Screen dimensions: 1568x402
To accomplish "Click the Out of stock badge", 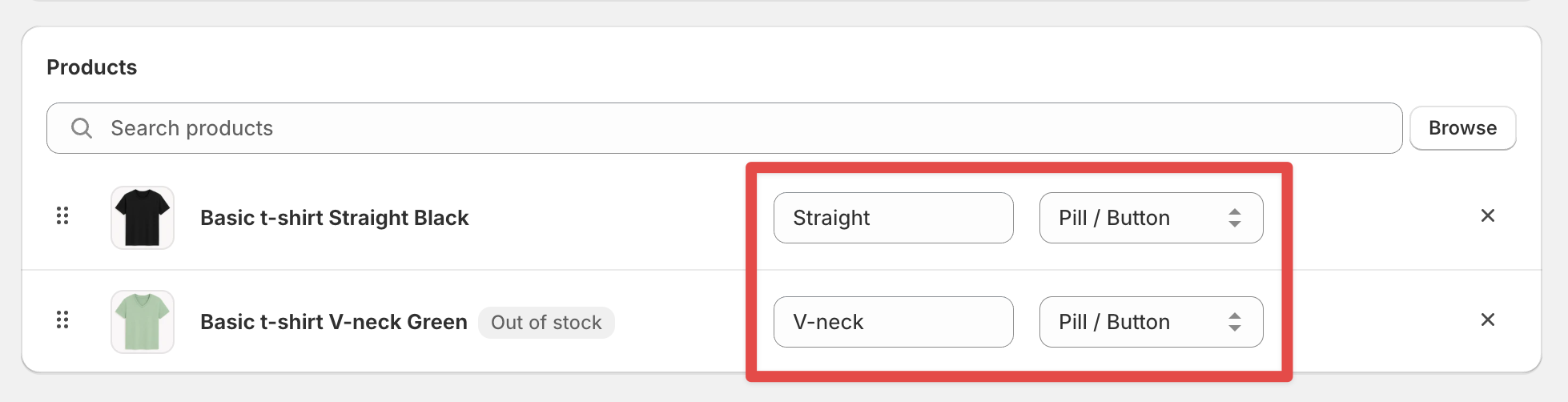I will coord(546,322).
